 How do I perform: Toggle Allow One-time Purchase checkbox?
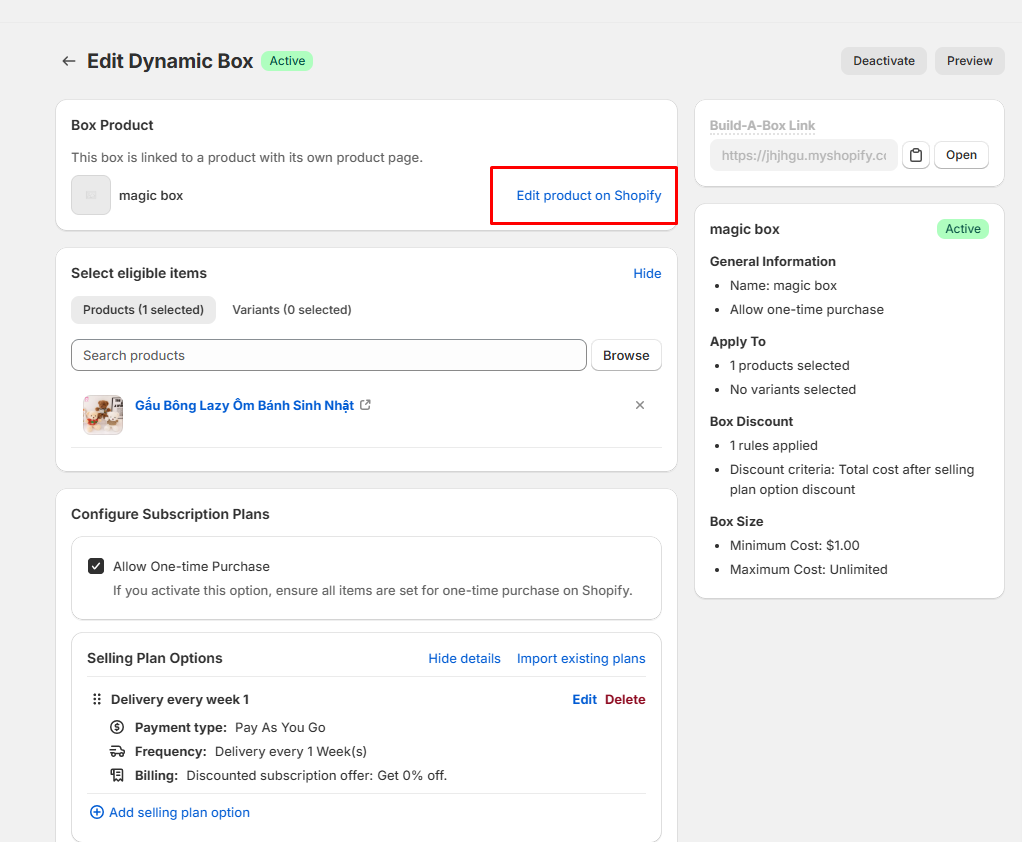click(96, 566)
